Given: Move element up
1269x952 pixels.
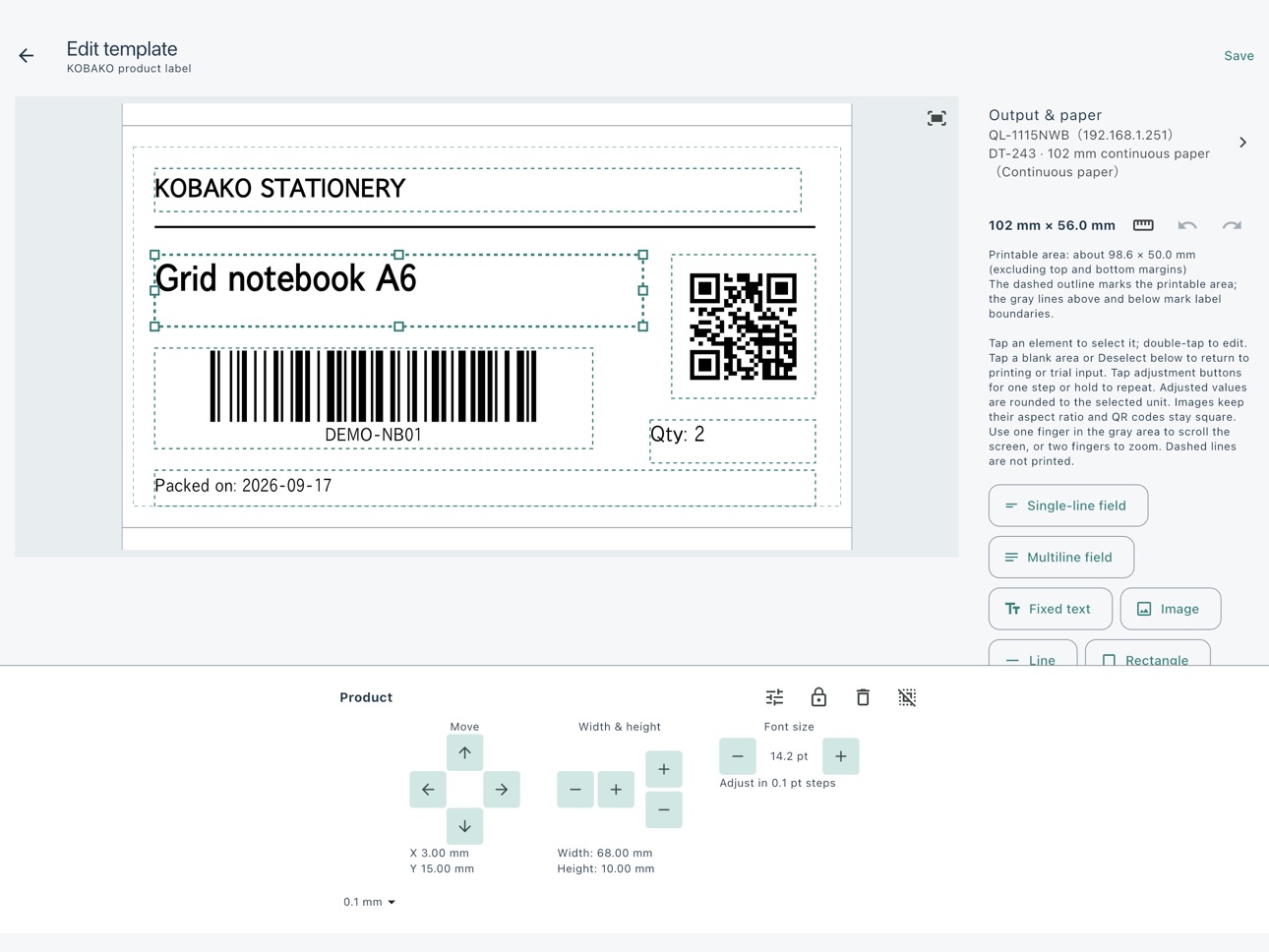Looking at the screenshot, I should pyautogui.click(x=464, y=752).
